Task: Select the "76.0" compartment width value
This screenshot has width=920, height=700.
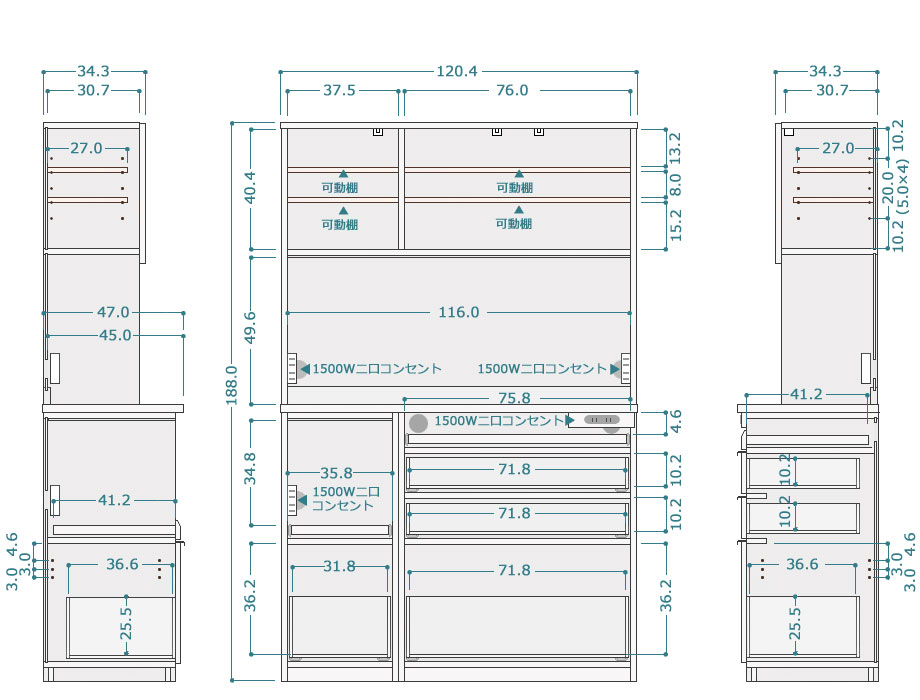Action: click(512, 90)
